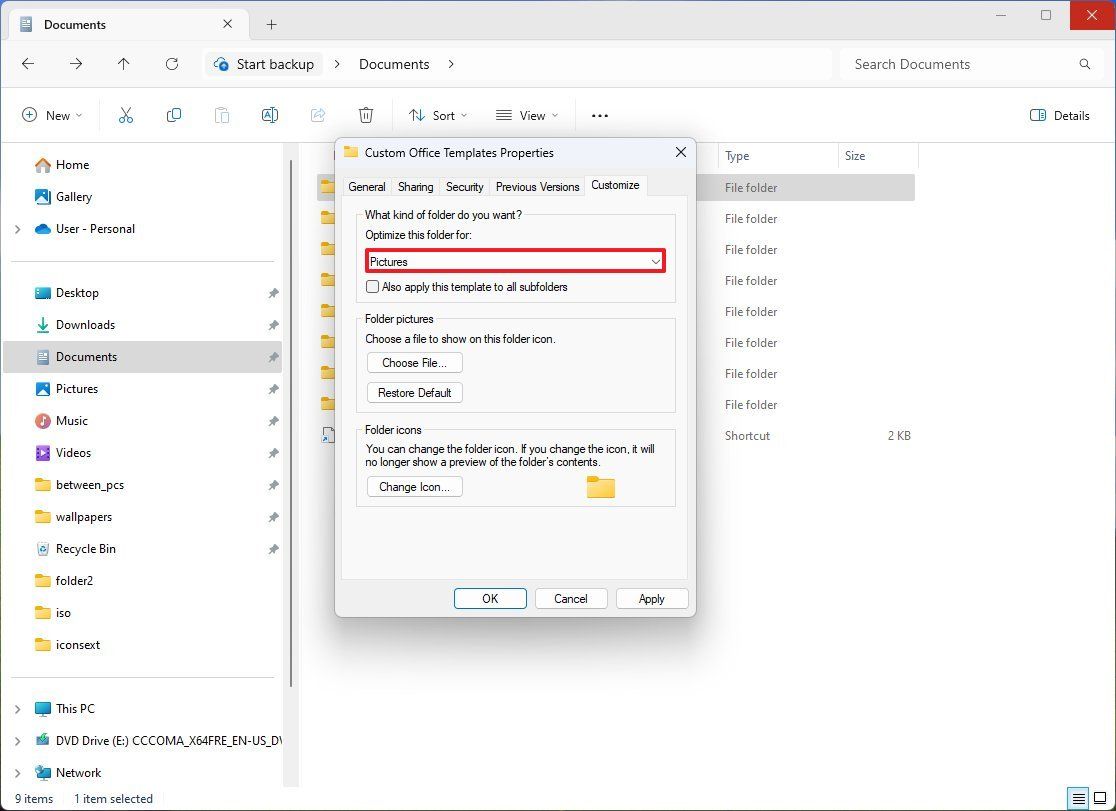
Task: Expand the Sort options dropdown
Action: pos(438,115)
